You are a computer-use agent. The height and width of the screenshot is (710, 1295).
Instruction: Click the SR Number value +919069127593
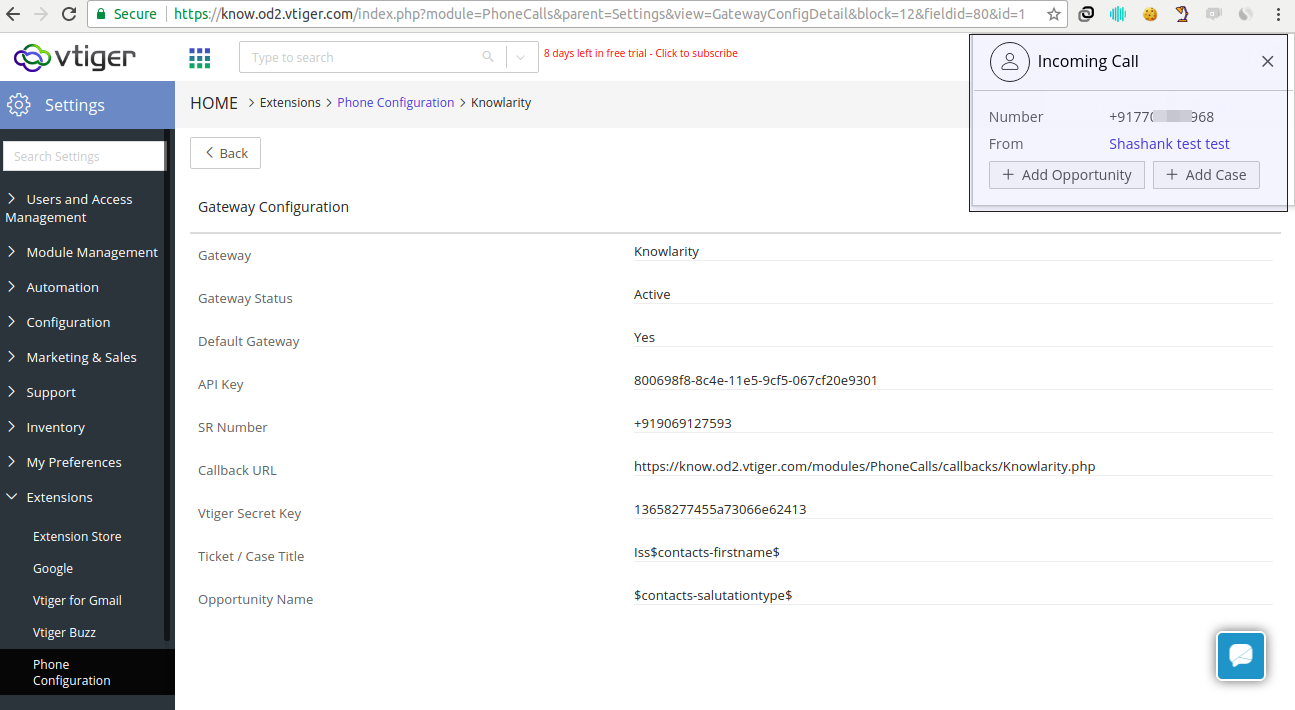coord(683,423)
